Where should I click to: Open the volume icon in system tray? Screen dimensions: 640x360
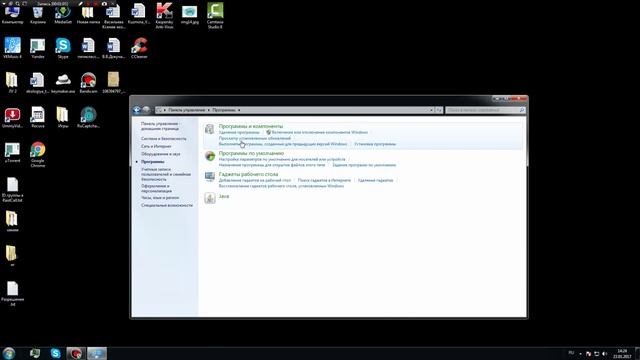click(604, 353)
